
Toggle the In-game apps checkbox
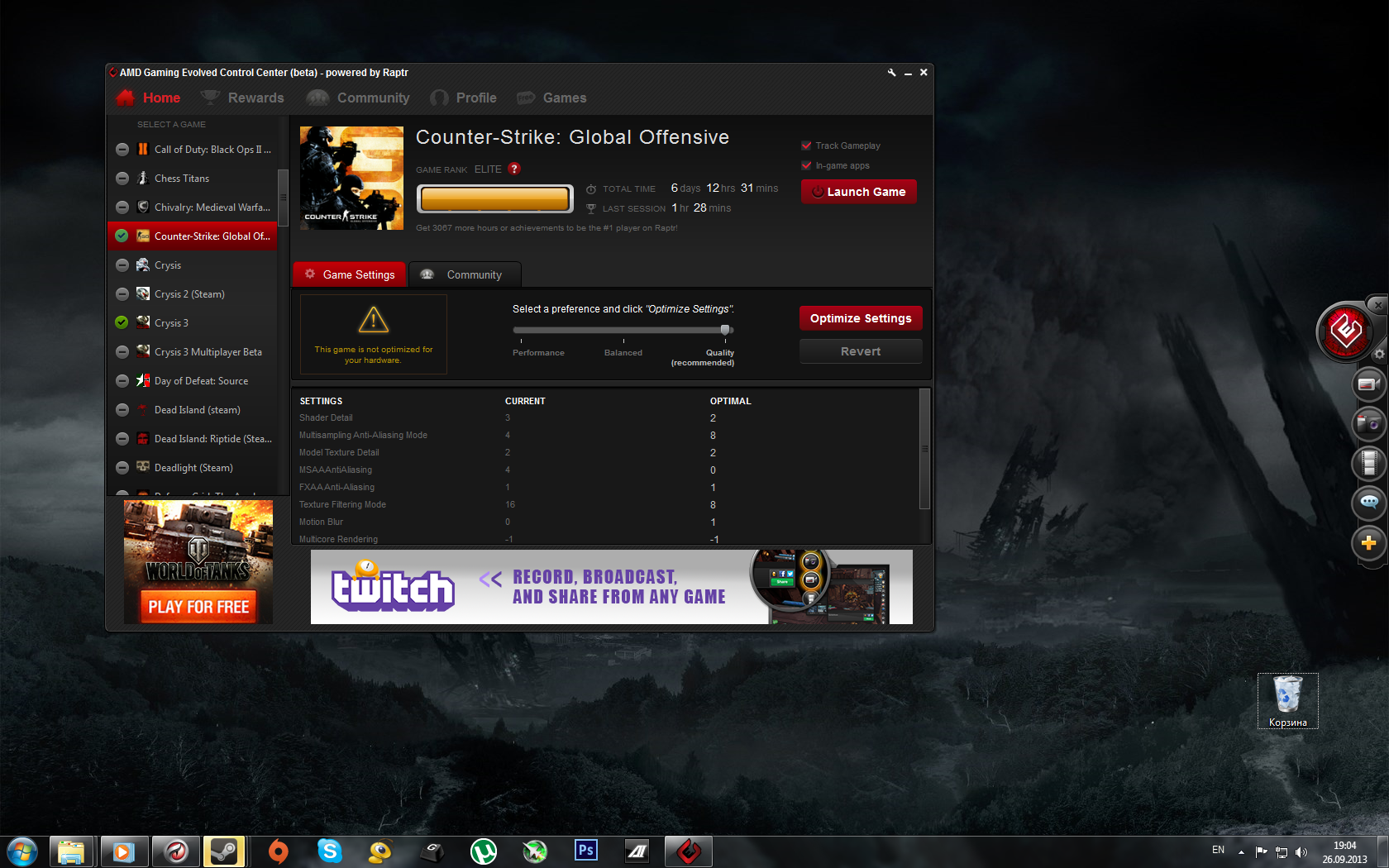(806, 165)
